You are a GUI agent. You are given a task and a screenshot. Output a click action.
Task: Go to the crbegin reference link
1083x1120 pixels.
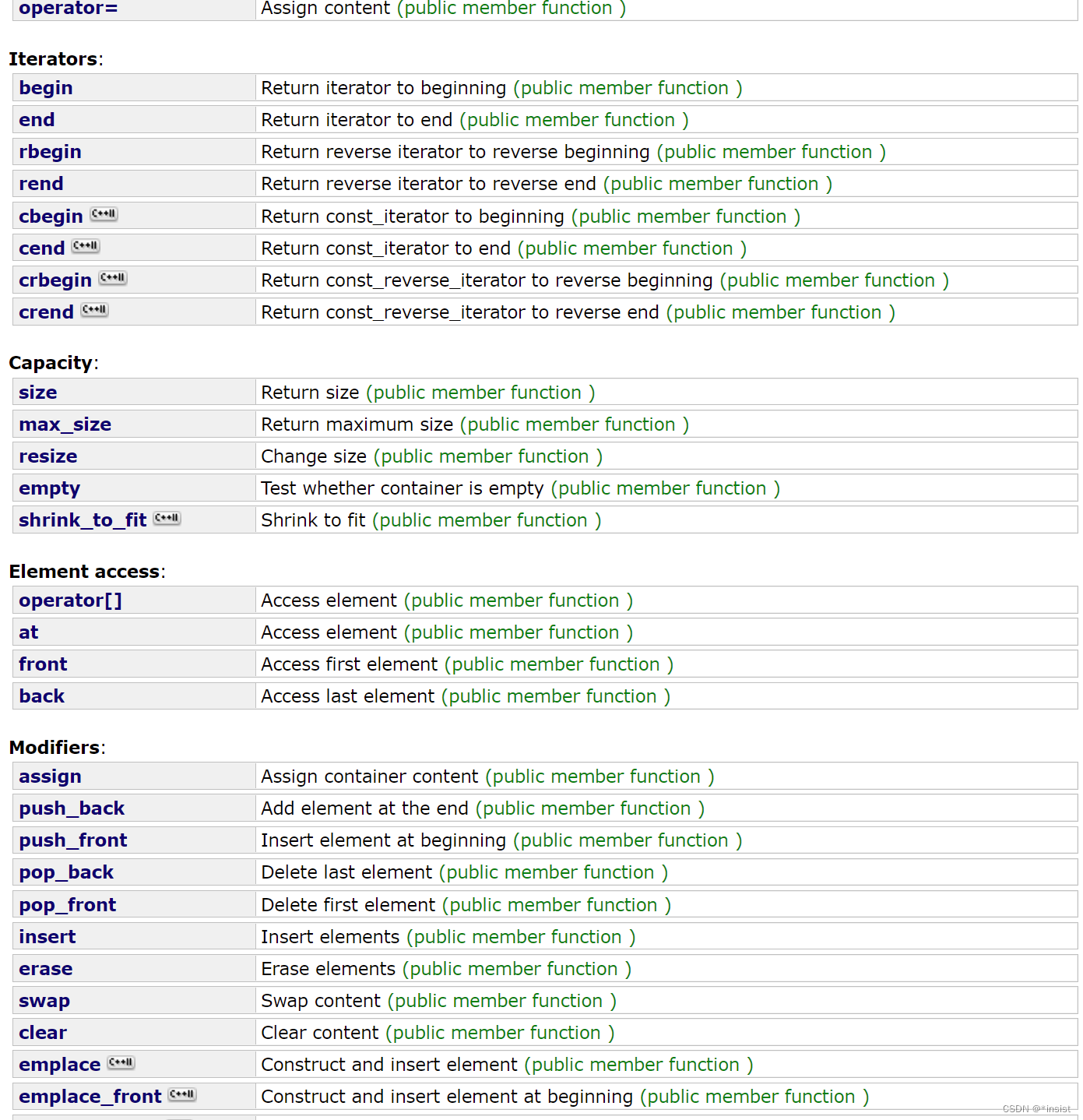[x=55, y=280]
